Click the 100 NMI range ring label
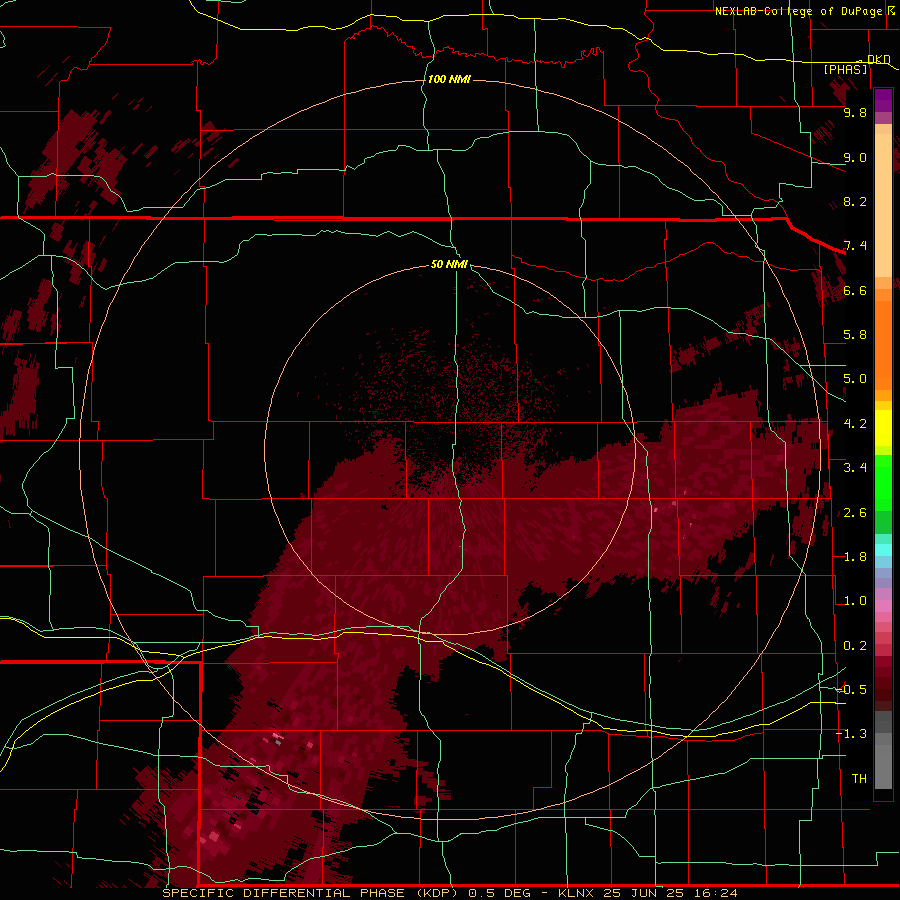The image size is (900, 900). pos(449,79)
